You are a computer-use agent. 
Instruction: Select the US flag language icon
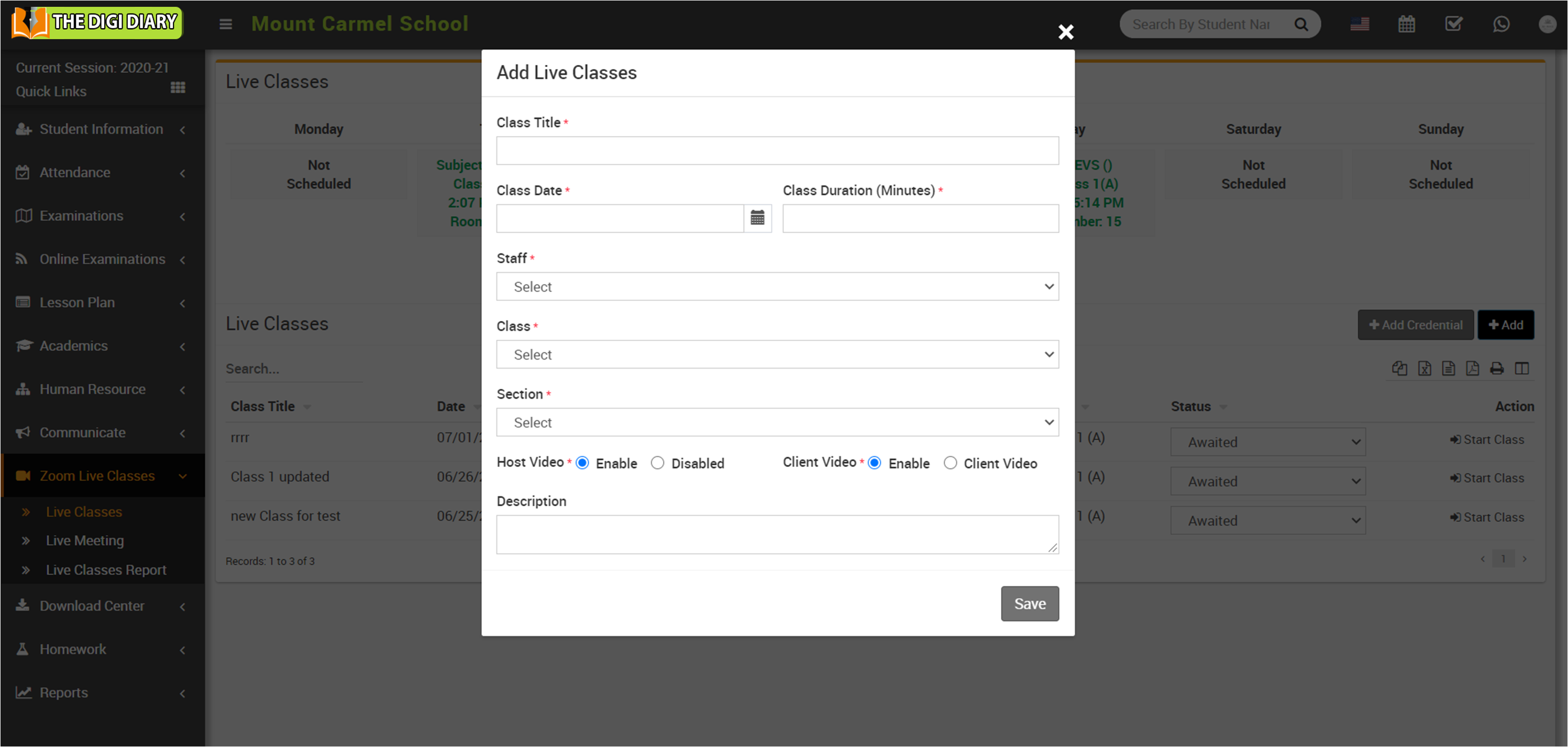[x=1360, y=24]
